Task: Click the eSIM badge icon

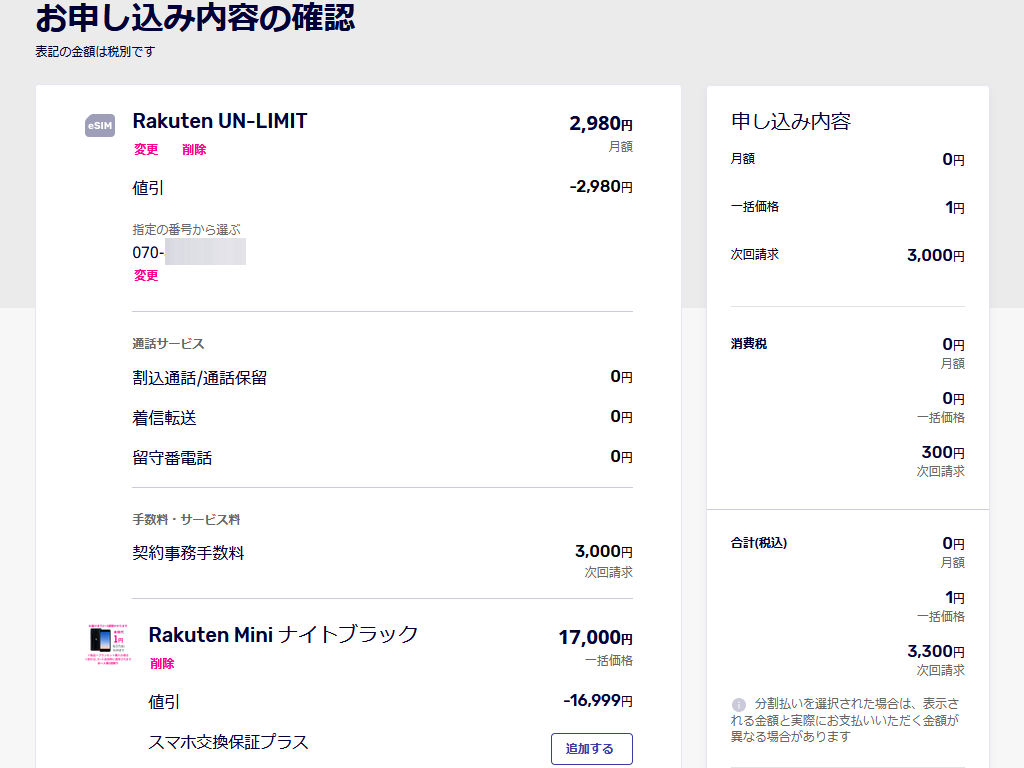Action: pos(100,125)
